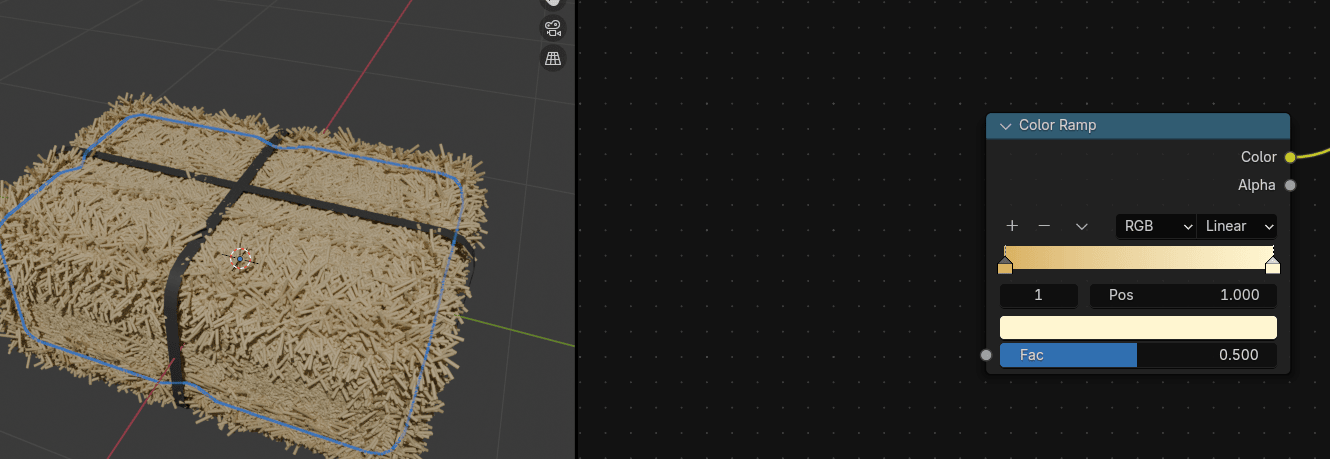Click the 3D cursor in the viewport

[x=240, y=259]
